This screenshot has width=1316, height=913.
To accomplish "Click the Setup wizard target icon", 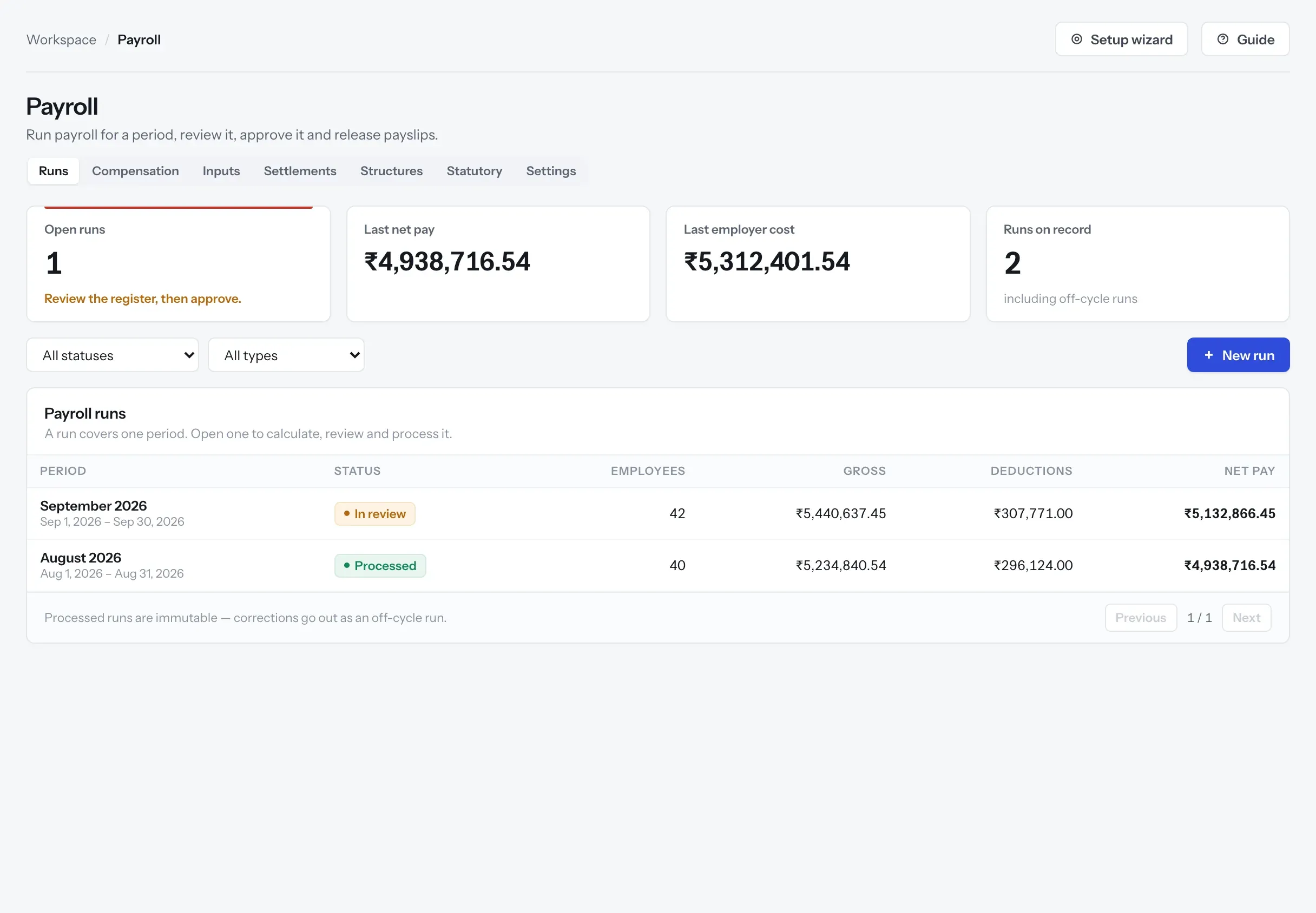I will pyautogui.click(x=1076, y=39).
